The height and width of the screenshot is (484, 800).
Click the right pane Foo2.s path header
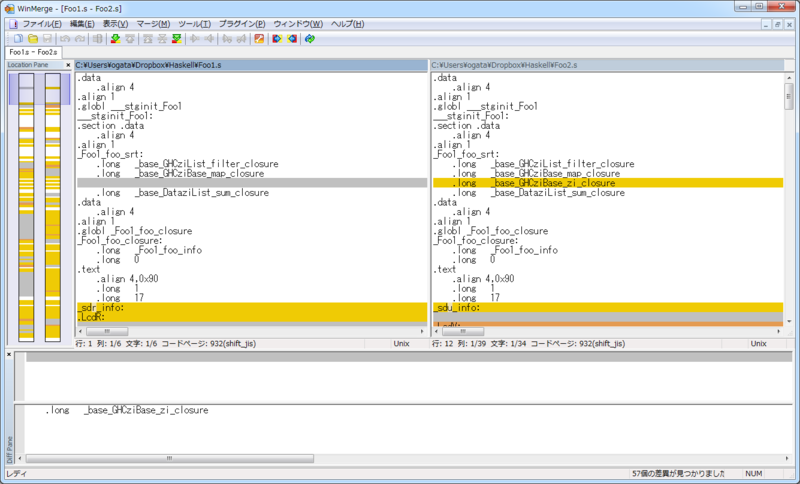[x=607, y=65]
